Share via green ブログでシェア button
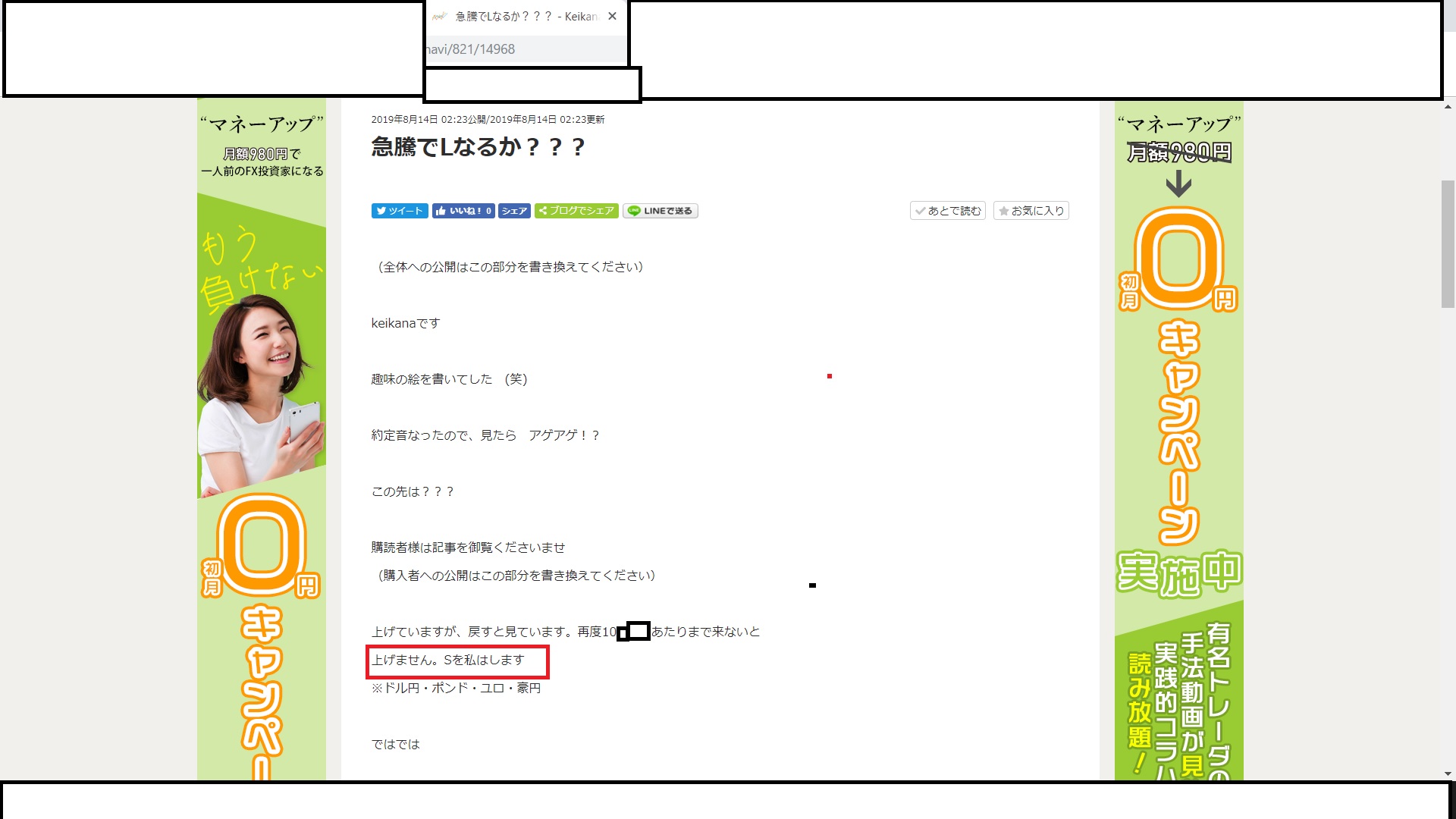The height and width of the screenshot is (819, 1456). 576,211
